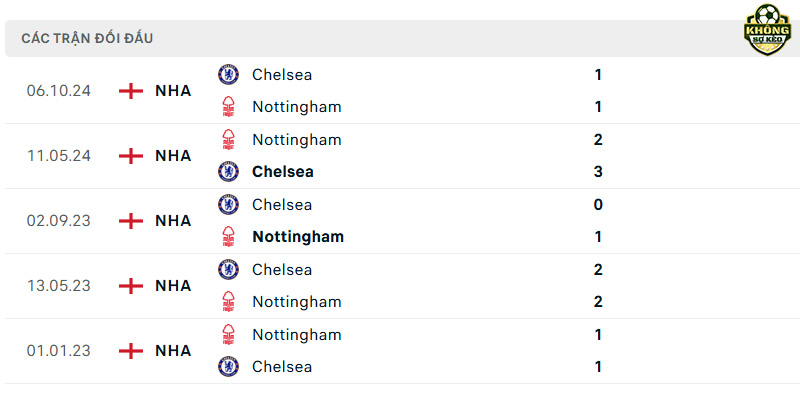Screen dimensions: 800x400
Task: Click Nottingham crest in 02.09.23 match
Action: click(x=228, y=237)
